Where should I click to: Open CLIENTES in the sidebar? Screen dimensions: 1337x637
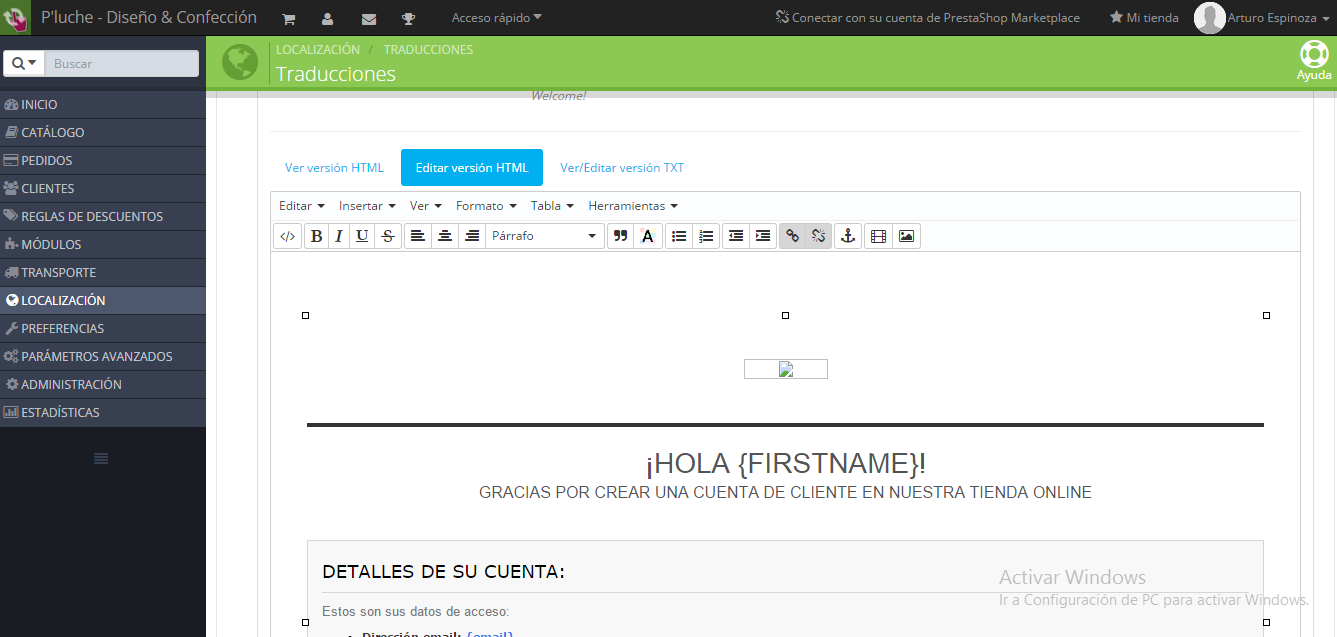tap(103, 188)
